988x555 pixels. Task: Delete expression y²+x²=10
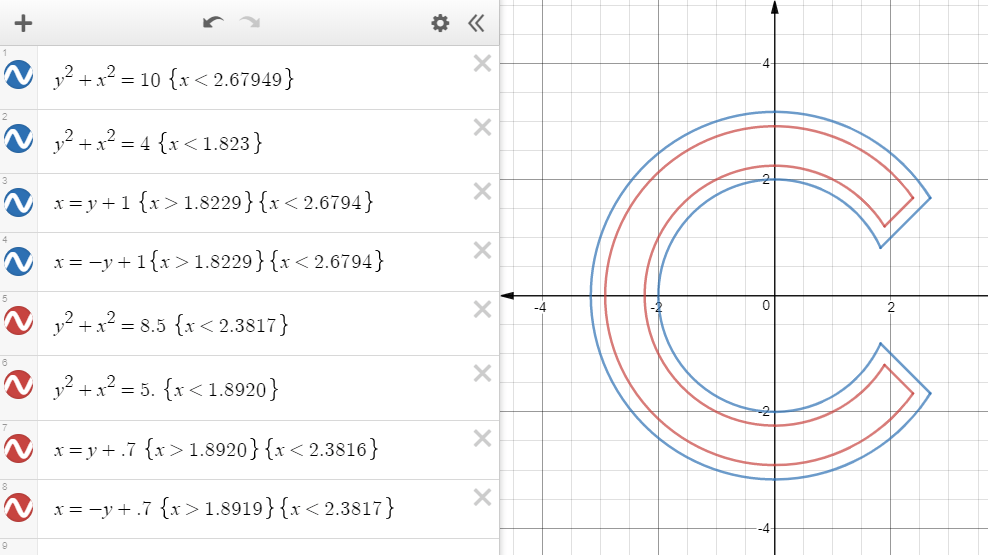click(x=482, y=63)
